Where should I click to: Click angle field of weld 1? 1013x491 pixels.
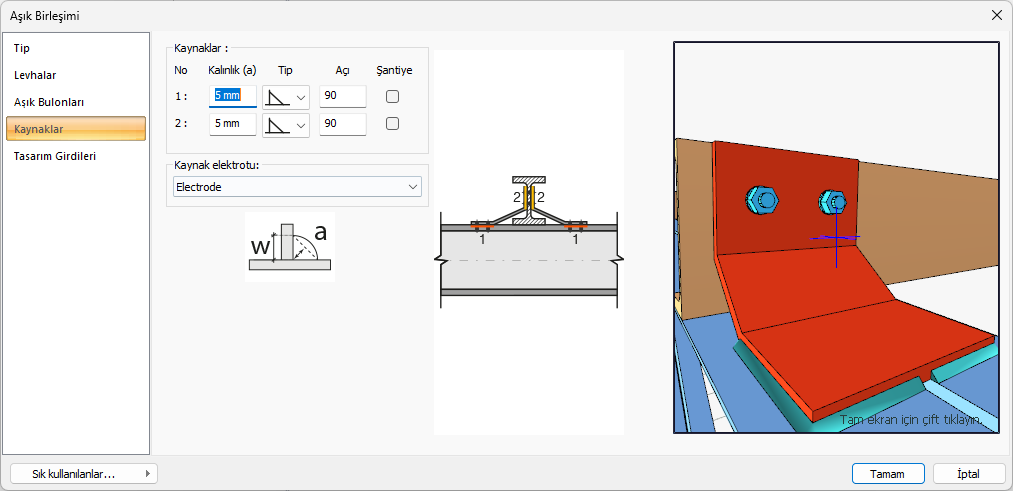point(342,97)
